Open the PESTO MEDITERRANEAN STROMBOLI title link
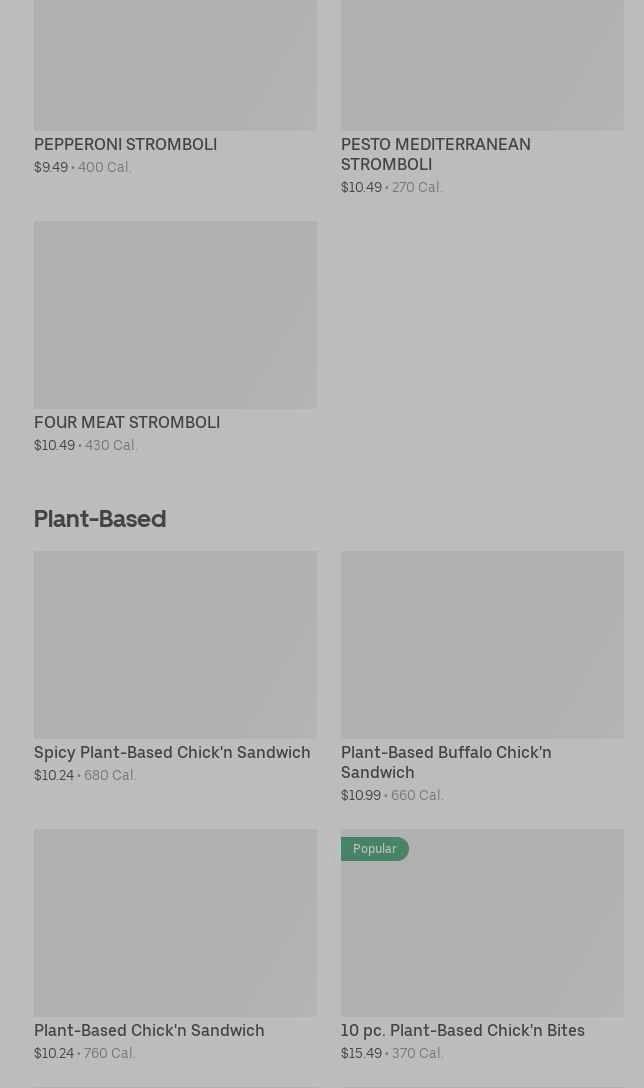Screen dimensions: 644x1088 [x=435, y=154]
